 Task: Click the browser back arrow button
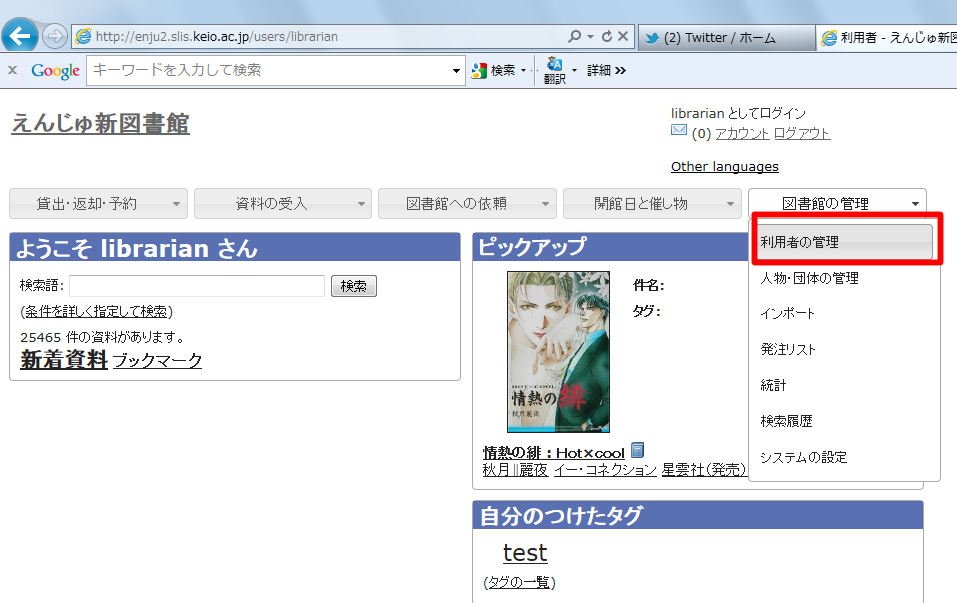tap(20, 36)
